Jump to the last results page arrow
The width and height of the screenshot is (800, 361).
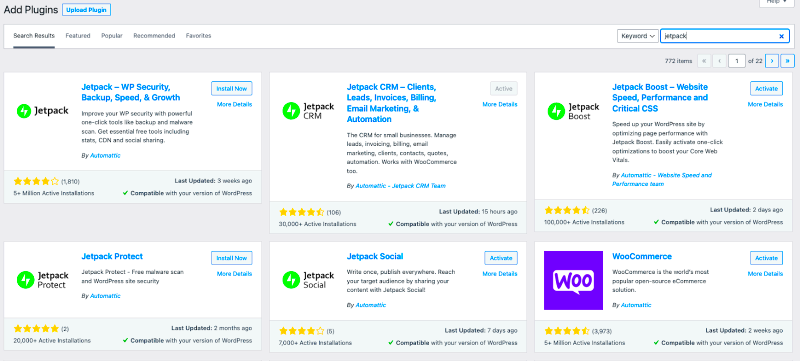click(x=788, y=61)
